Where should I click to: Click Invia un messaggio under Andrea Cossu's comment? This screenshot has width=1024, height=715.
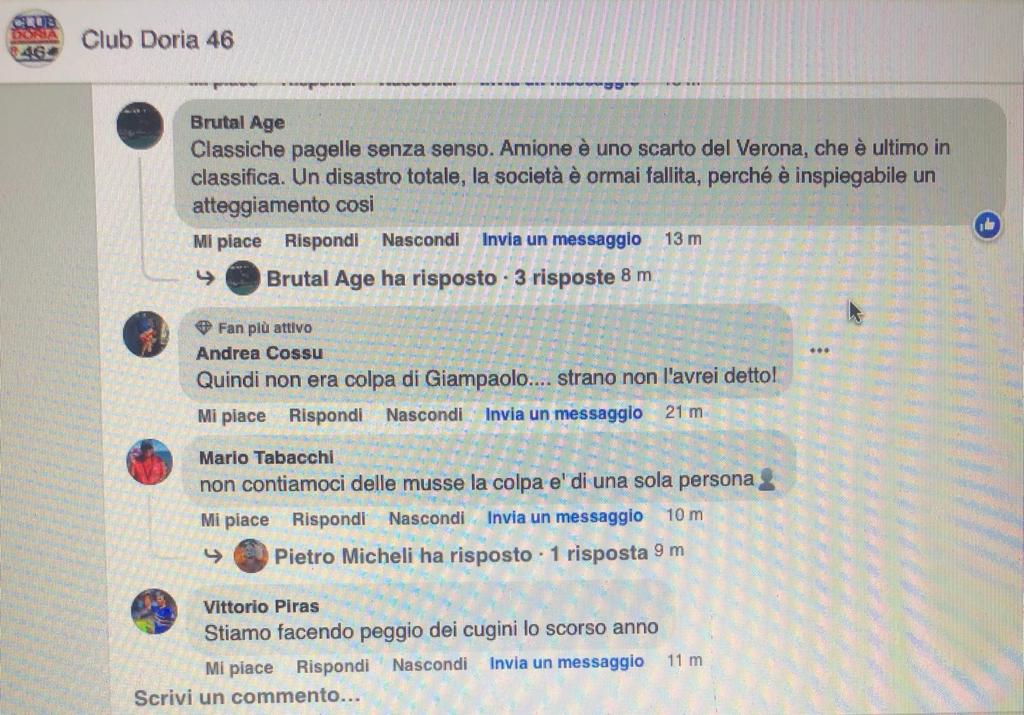point(564,413)
